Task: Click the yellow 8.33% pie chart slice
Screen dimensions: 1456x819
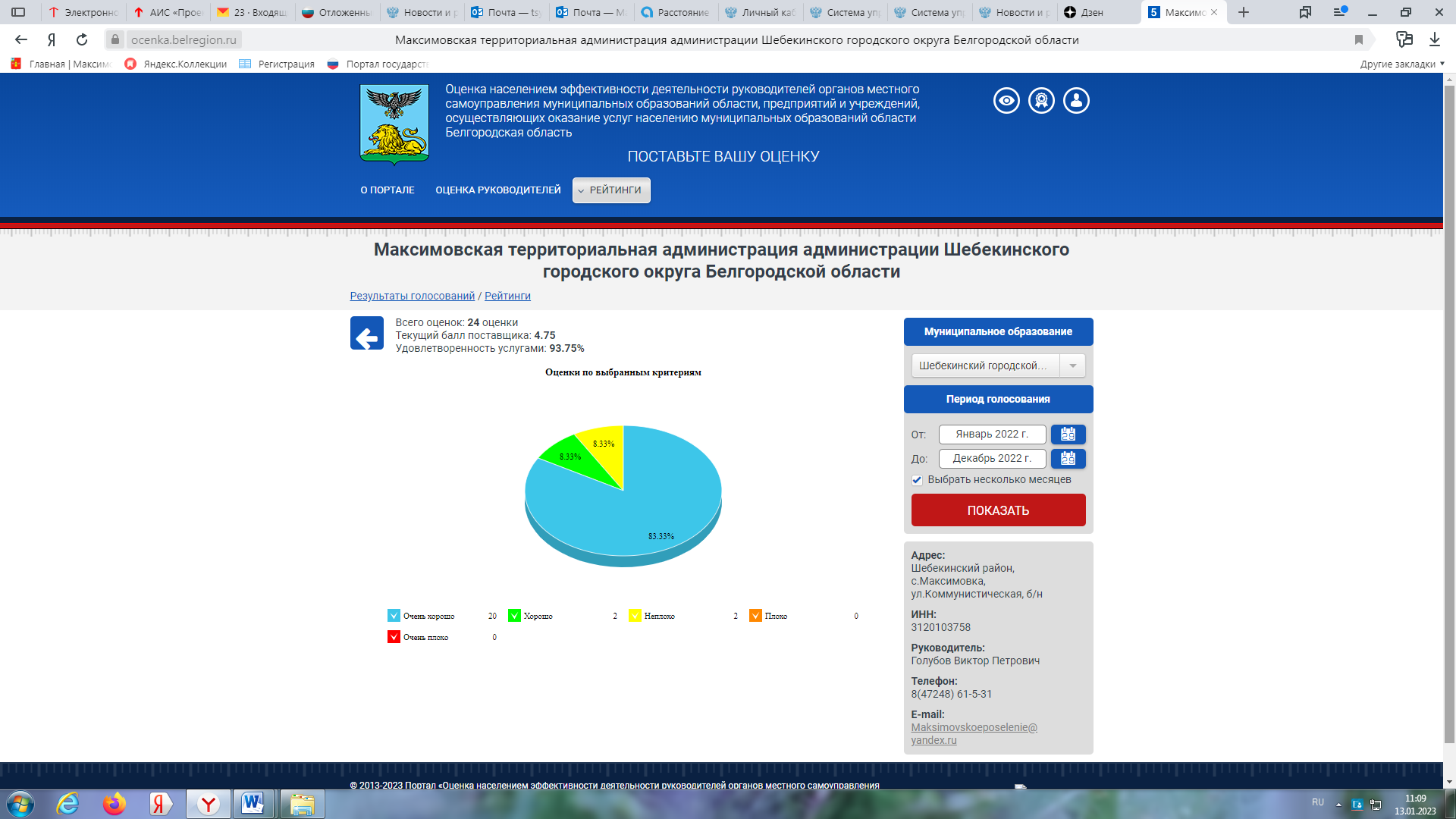Action: (607, 447)
